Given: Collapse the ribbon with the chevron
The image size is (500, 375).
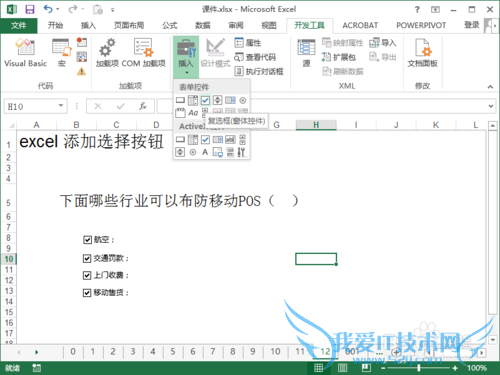Looking at the screenshot, I should coord(490,87).
